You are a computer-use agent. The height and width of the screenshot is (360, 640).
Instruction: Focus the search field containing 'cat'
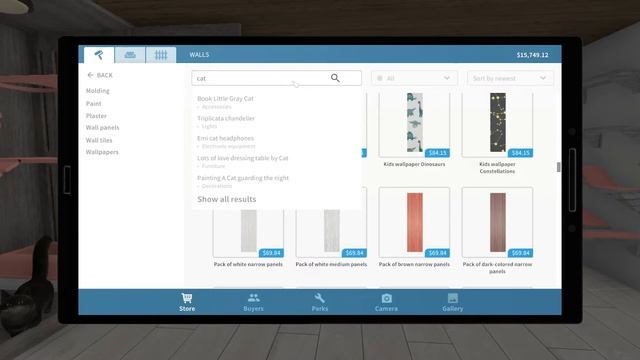(276, 78)
